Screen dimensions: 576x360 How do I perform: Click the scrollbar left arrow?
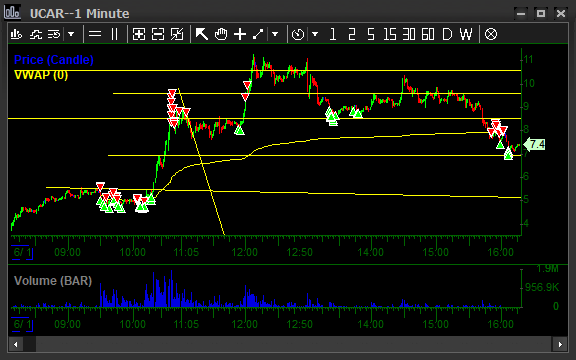pyautogui.click(x=15, y=344)
